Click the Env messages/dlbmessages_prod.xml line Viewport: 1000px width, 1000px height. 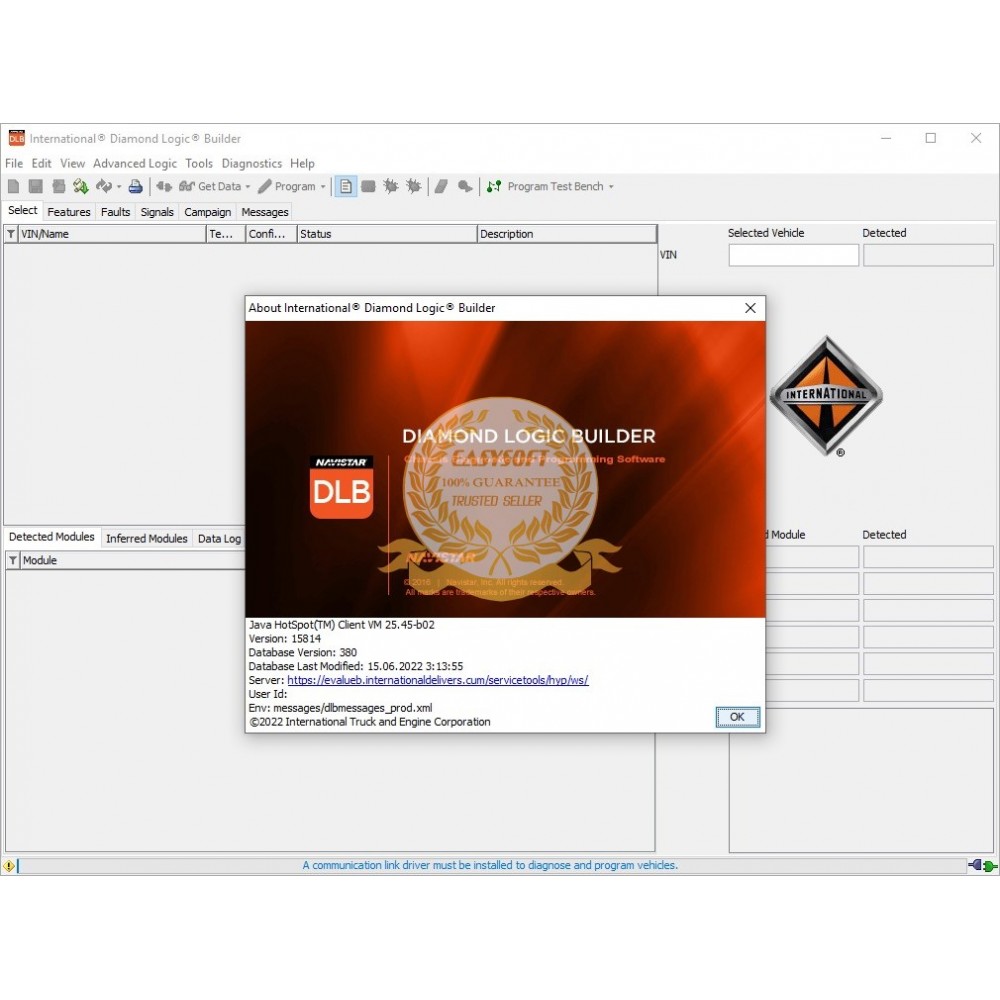tap(340, 708)
